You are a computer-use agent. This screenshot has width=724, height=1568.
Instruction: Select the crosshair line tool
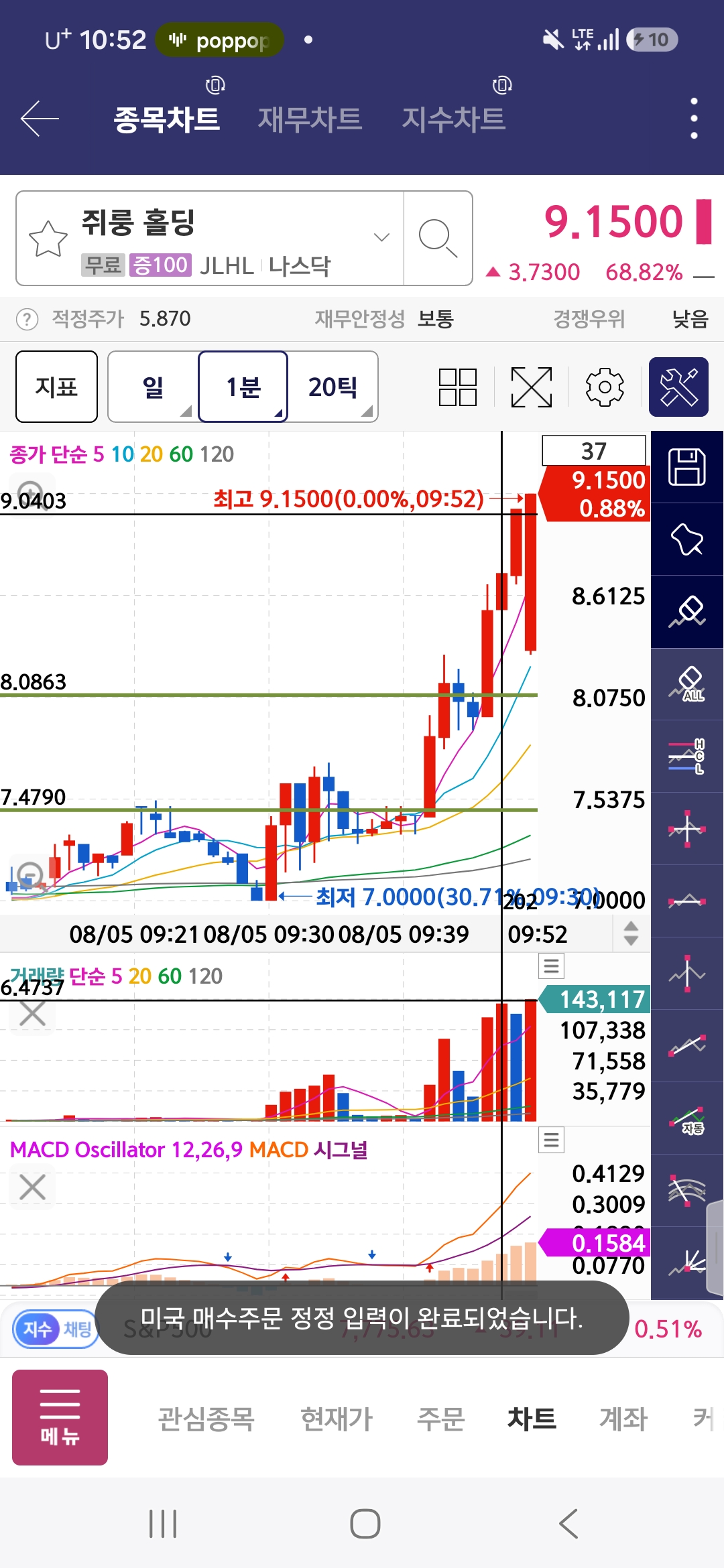[687, 829]
